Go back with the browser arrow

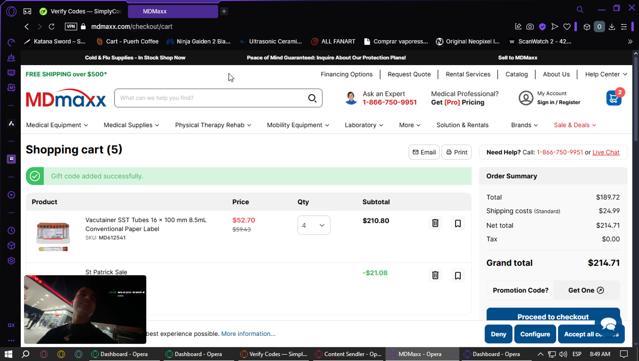tap(27, 26)
